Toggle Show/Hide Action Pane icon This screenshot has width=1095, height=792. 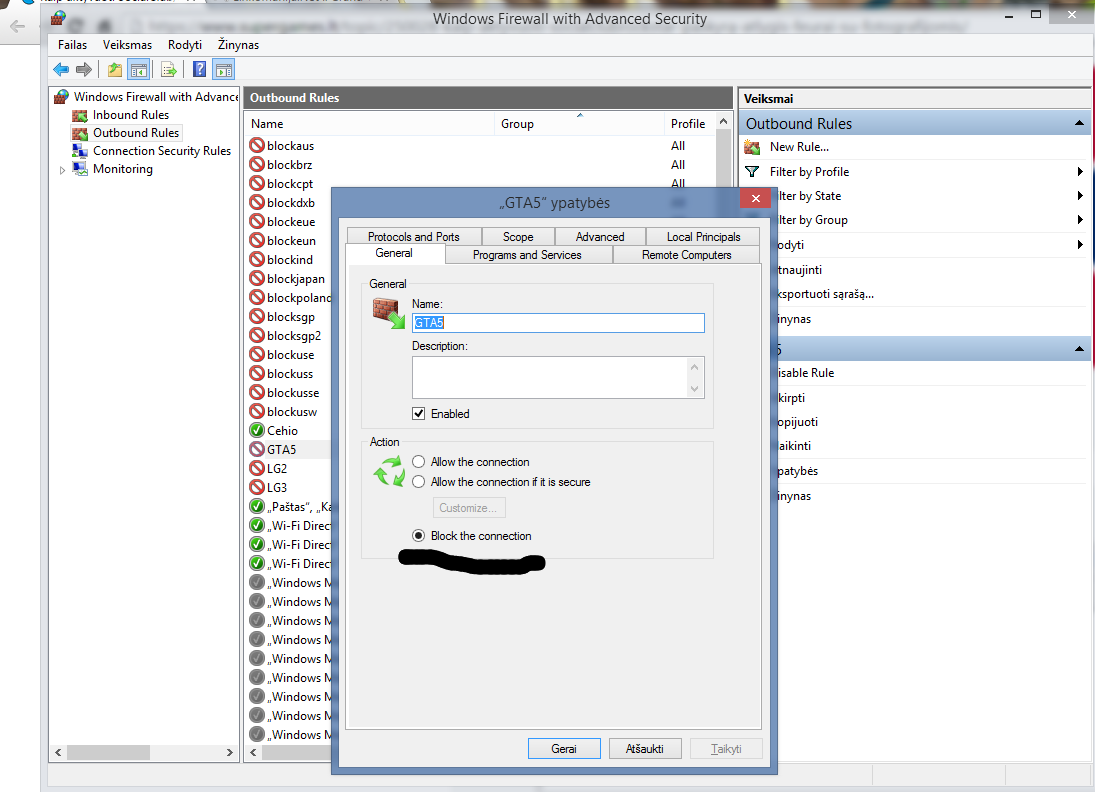pyautogui.click(x=224, y=69)
